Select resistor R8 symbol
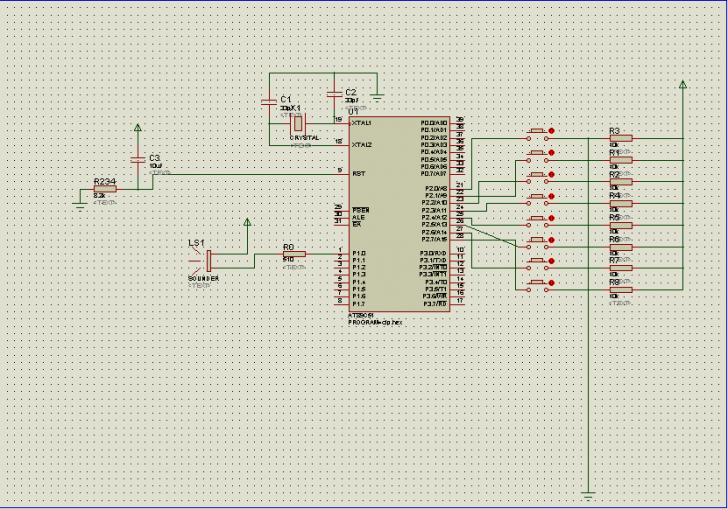This screenshot has height=509, width=728. [x=621, y=290]
